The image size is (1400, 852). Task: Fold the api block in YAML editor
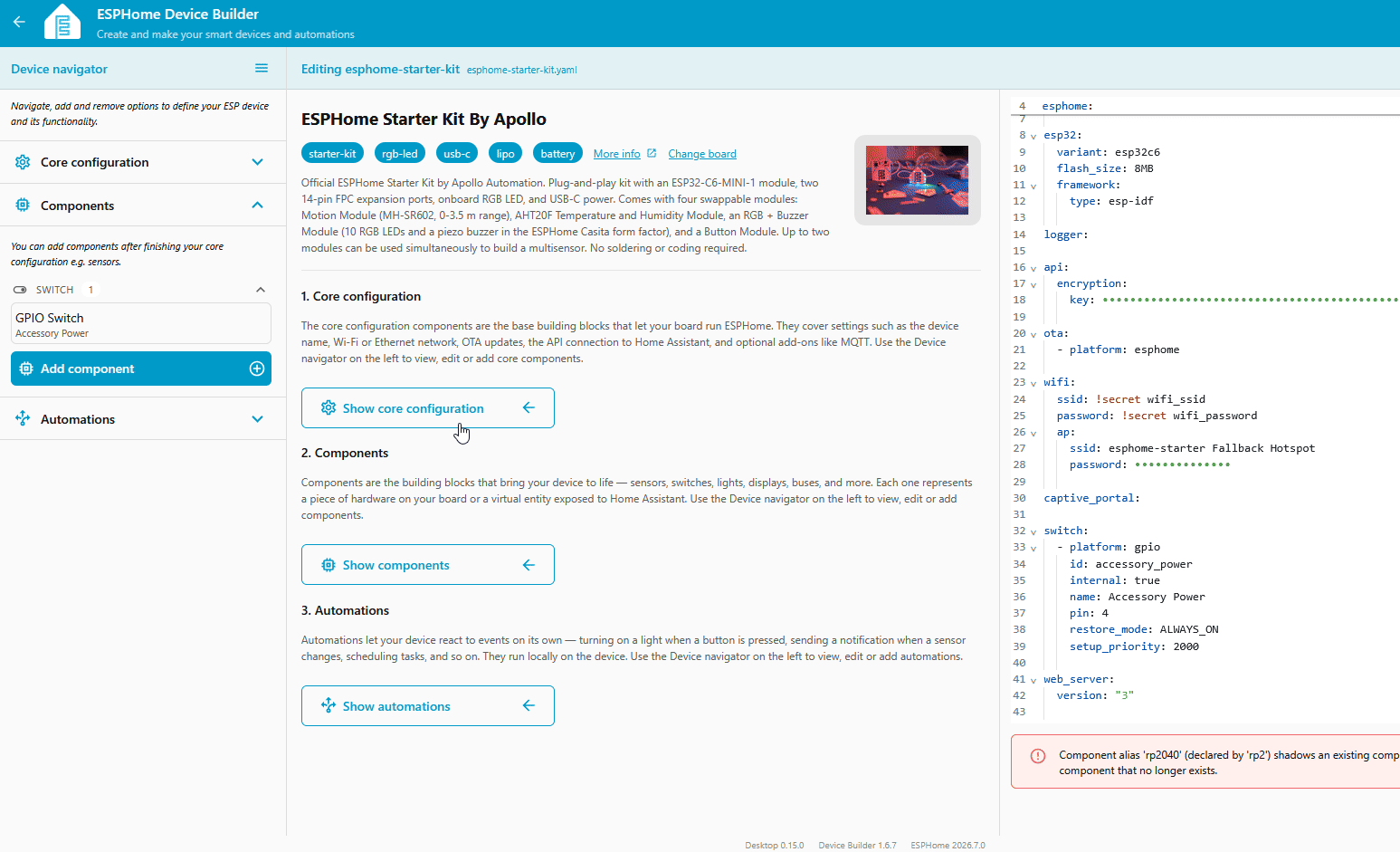tap(1033, 268)
